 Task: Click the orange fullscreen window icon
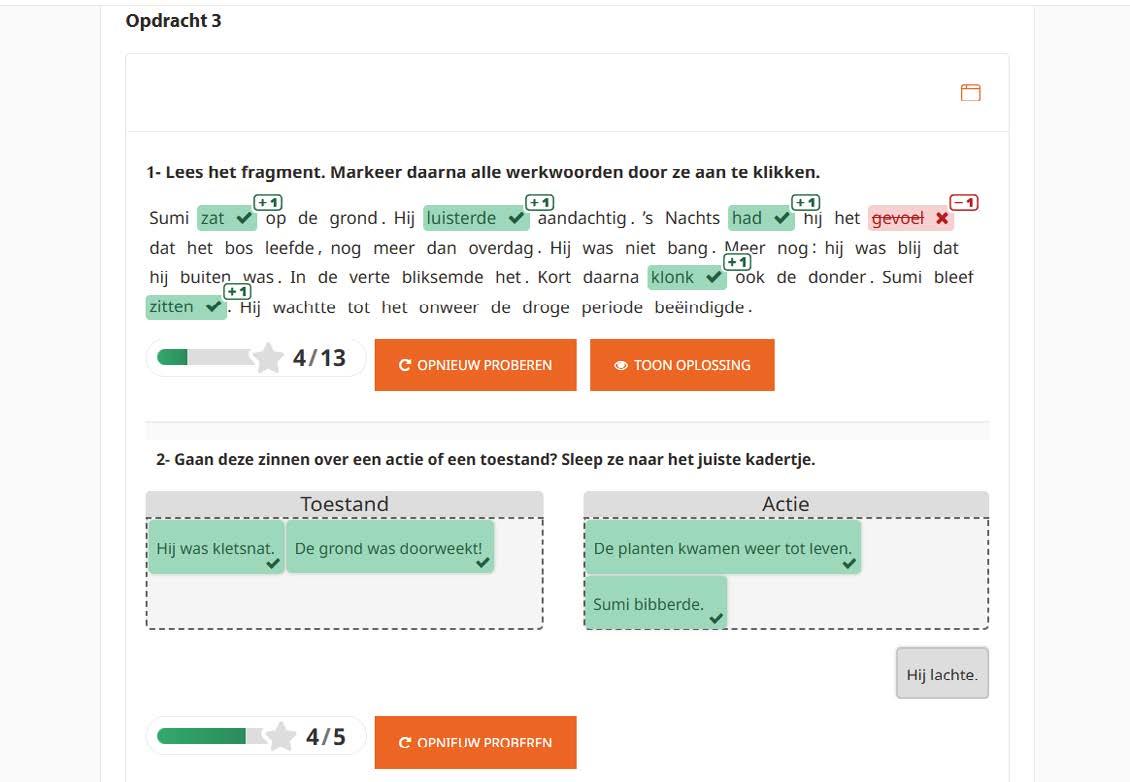(970, 92)
